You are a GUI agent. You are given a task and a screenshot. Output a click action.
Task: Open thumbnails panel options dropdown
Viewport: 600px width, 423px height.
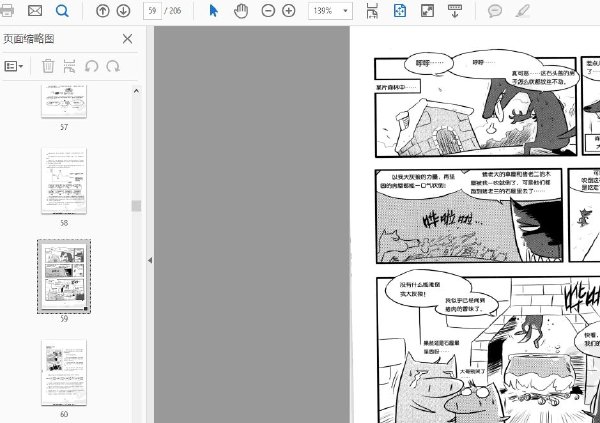(x=14, y=66)
